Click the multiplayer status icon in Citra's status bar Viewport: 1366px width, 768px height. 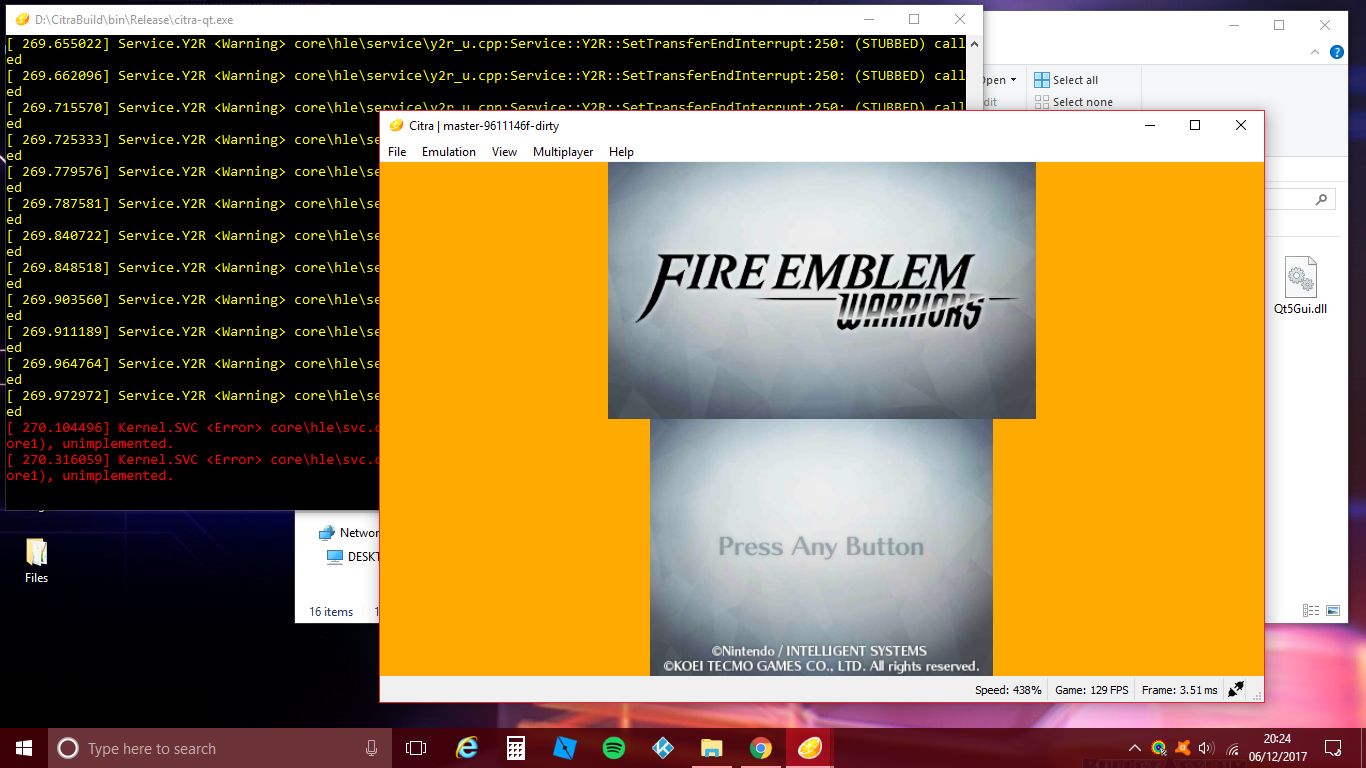(1236, 689)
